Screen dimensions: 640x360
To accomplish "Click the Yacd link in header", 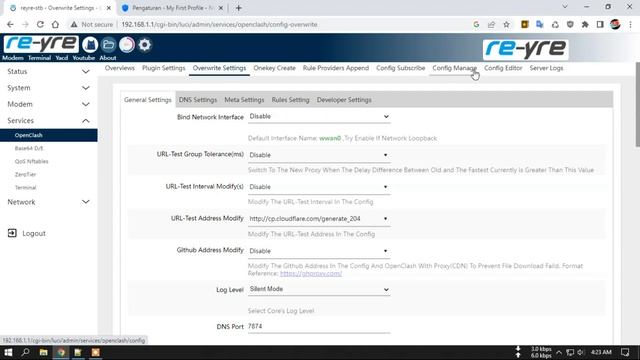I will [x=62, y=58].
